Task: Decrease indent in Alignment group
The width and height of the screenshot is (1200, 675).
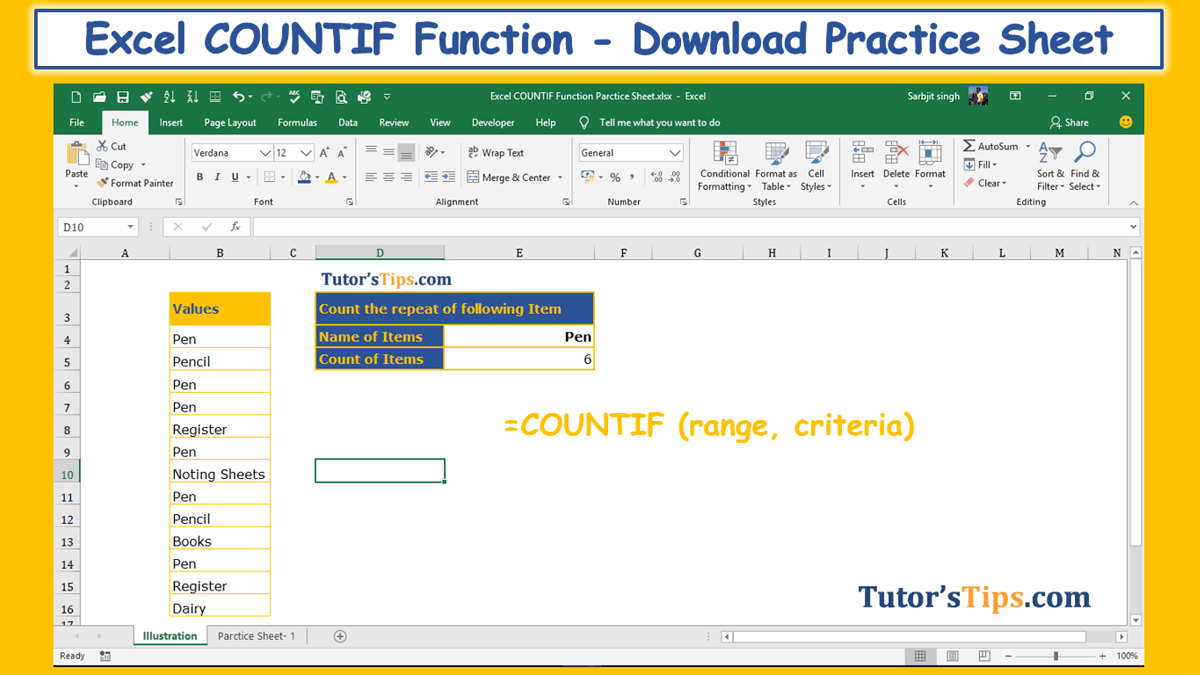Action: pyautogui.click(x=431, y=177)
